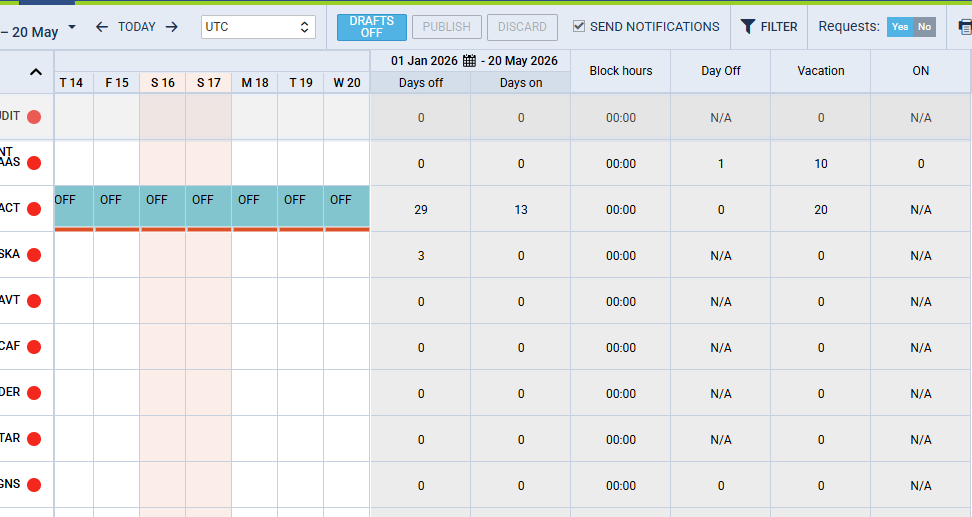This screenshot has width=972, height=517.
Task: Sort by ON column header
Action: pos(921,71)
